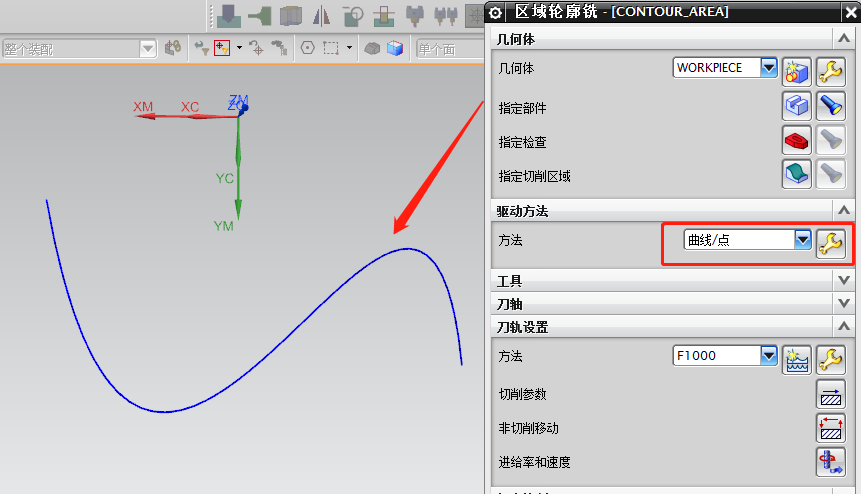Open non-cutting moves (非切削移动) icon
Screen dimensions: 861x494
tap(831, 428)
